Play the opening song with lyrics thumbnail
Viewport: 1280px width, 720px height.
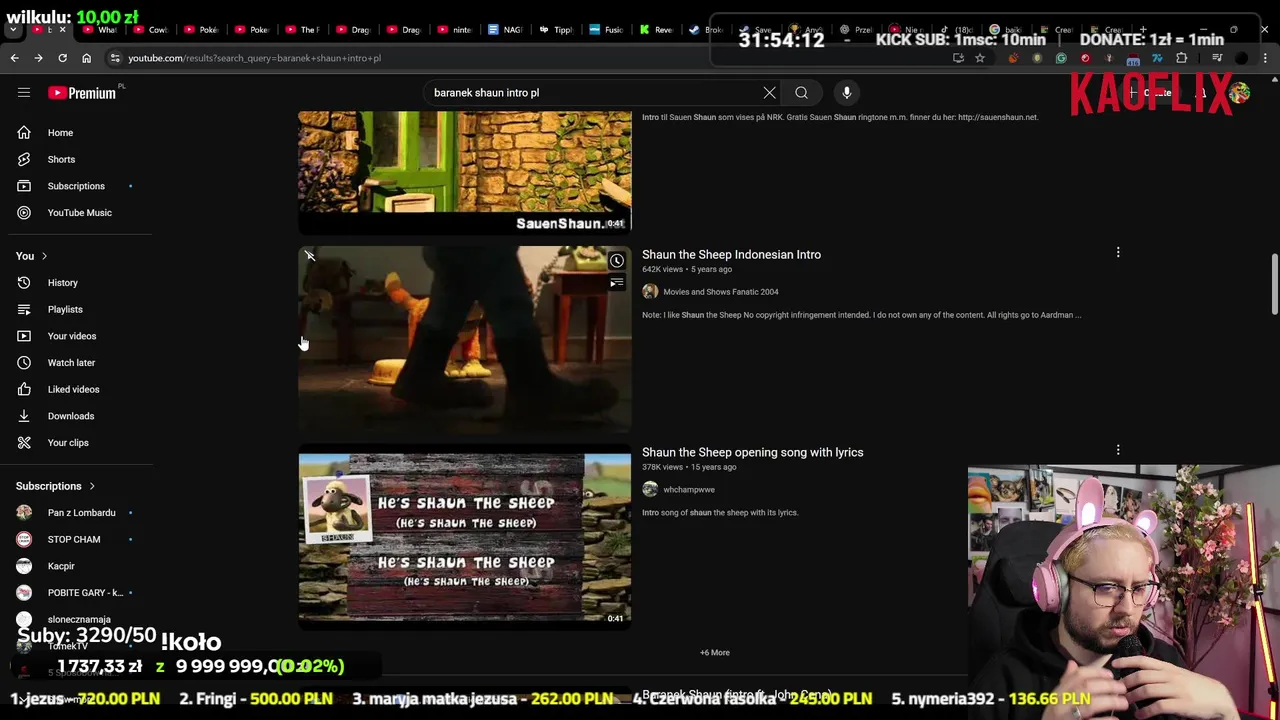coord(465,538)
